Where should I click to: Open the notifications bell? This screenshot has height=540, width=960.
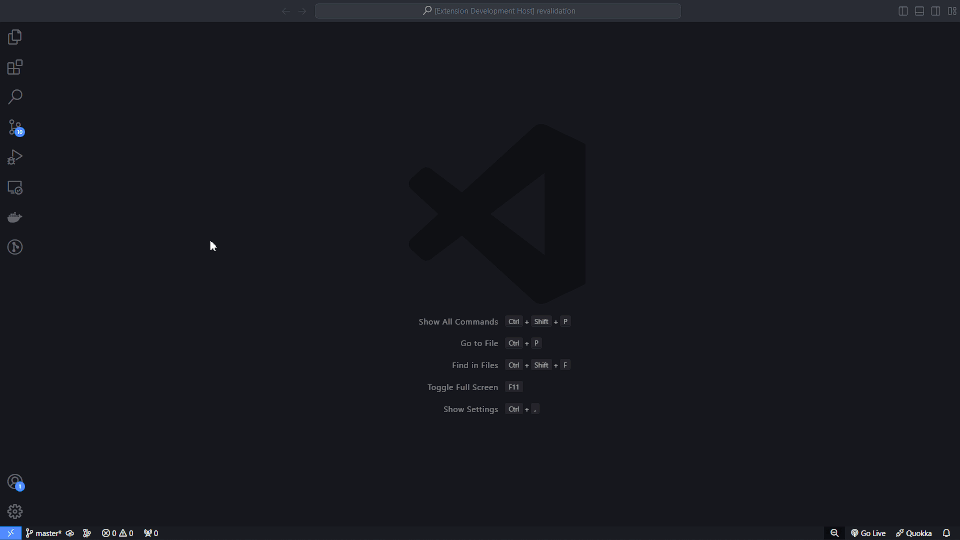[x=947, y=533]
